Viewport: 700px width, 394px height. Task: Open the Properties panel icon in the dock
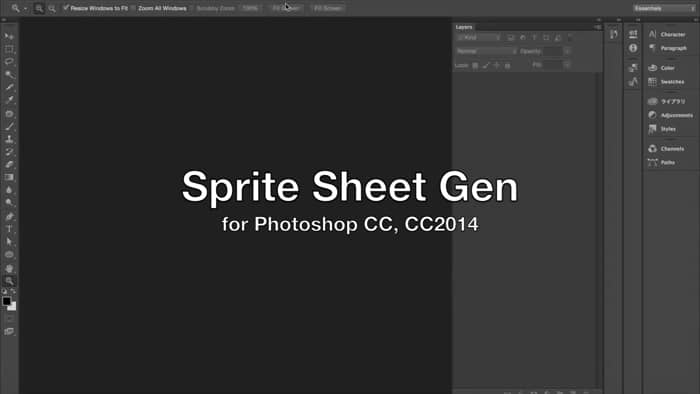tap(633, 34)
